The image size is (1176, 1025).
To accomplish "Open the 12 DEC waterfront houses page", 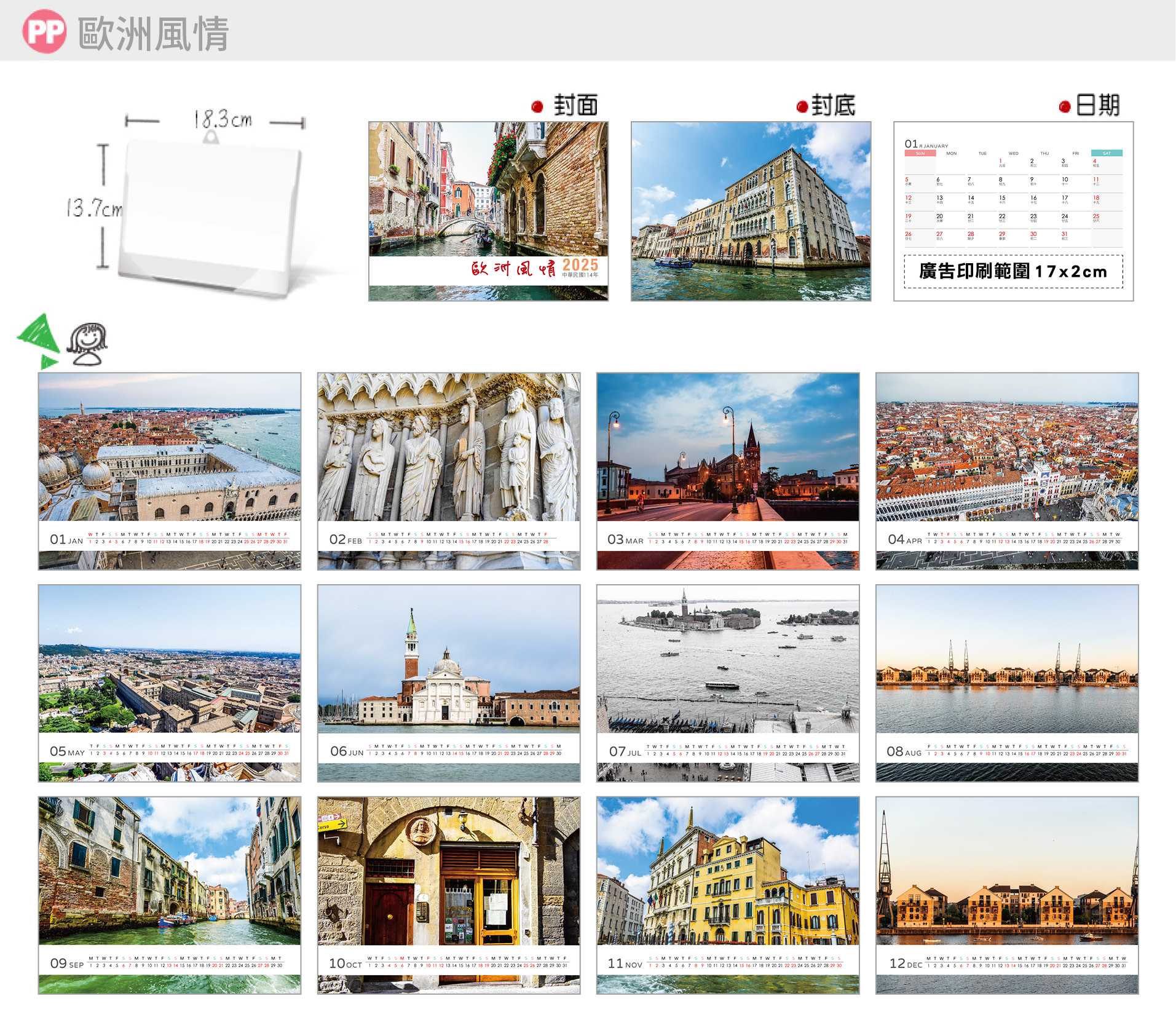I will tap(1007, 895).
